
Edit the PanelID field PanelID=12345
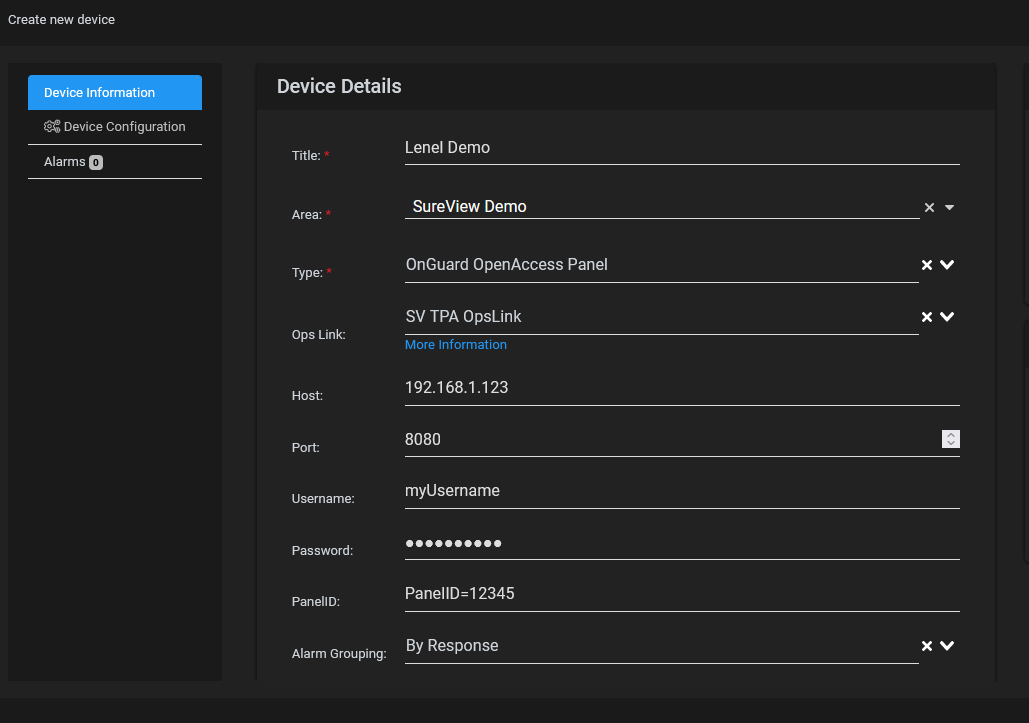[x=682, y=594]
